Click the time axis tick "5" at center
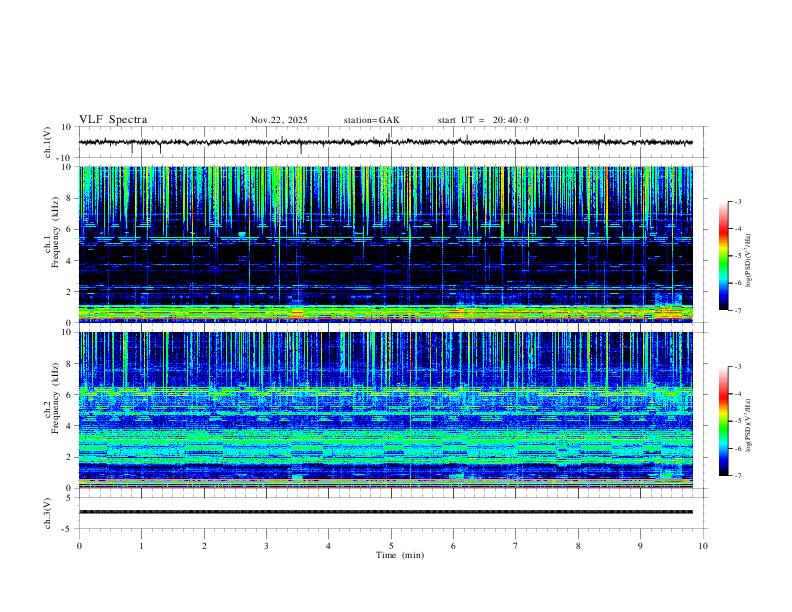This screenshot has height=612, width=792. click(391, 546)
